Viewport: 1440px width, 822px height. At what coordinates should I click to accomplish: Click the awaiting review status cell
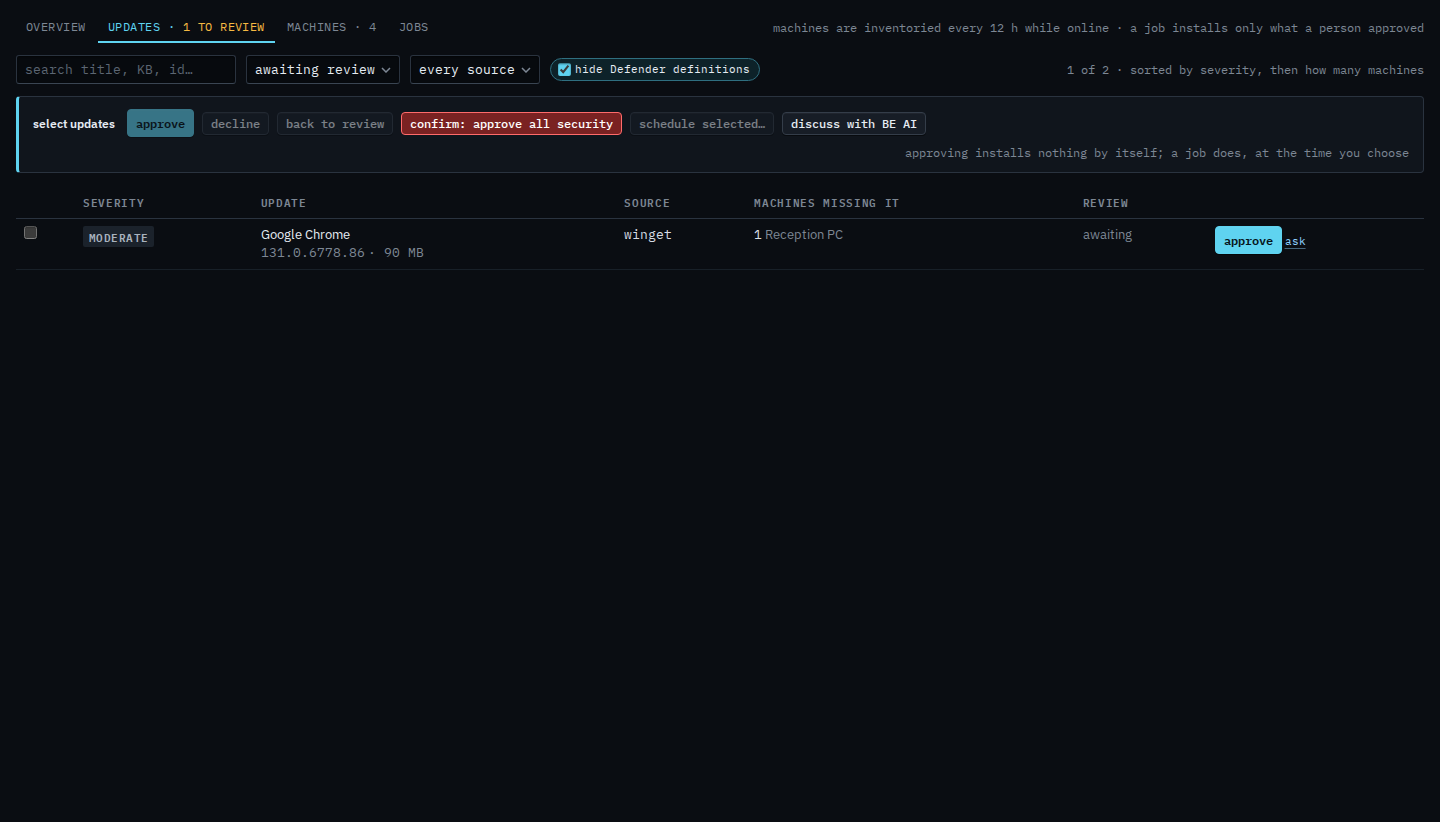click(x=1107, y=235)
